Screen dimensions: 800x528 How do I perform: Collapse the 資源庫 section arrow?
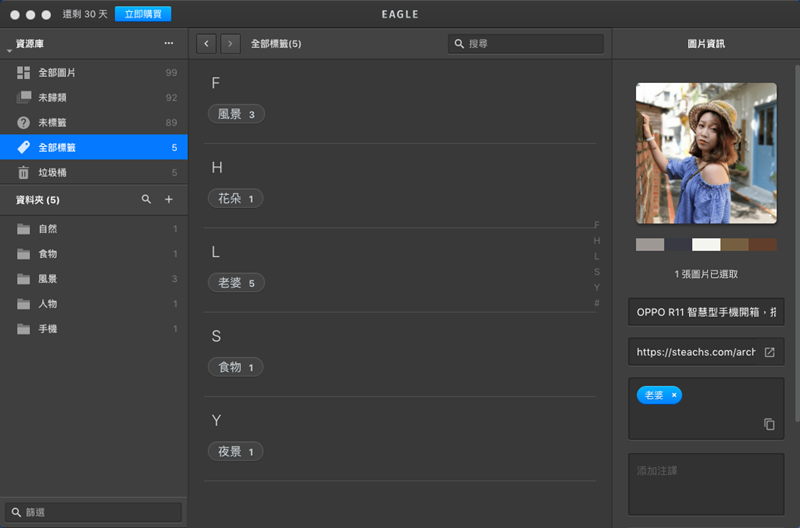pyautogui.click(x=8, y=46)
